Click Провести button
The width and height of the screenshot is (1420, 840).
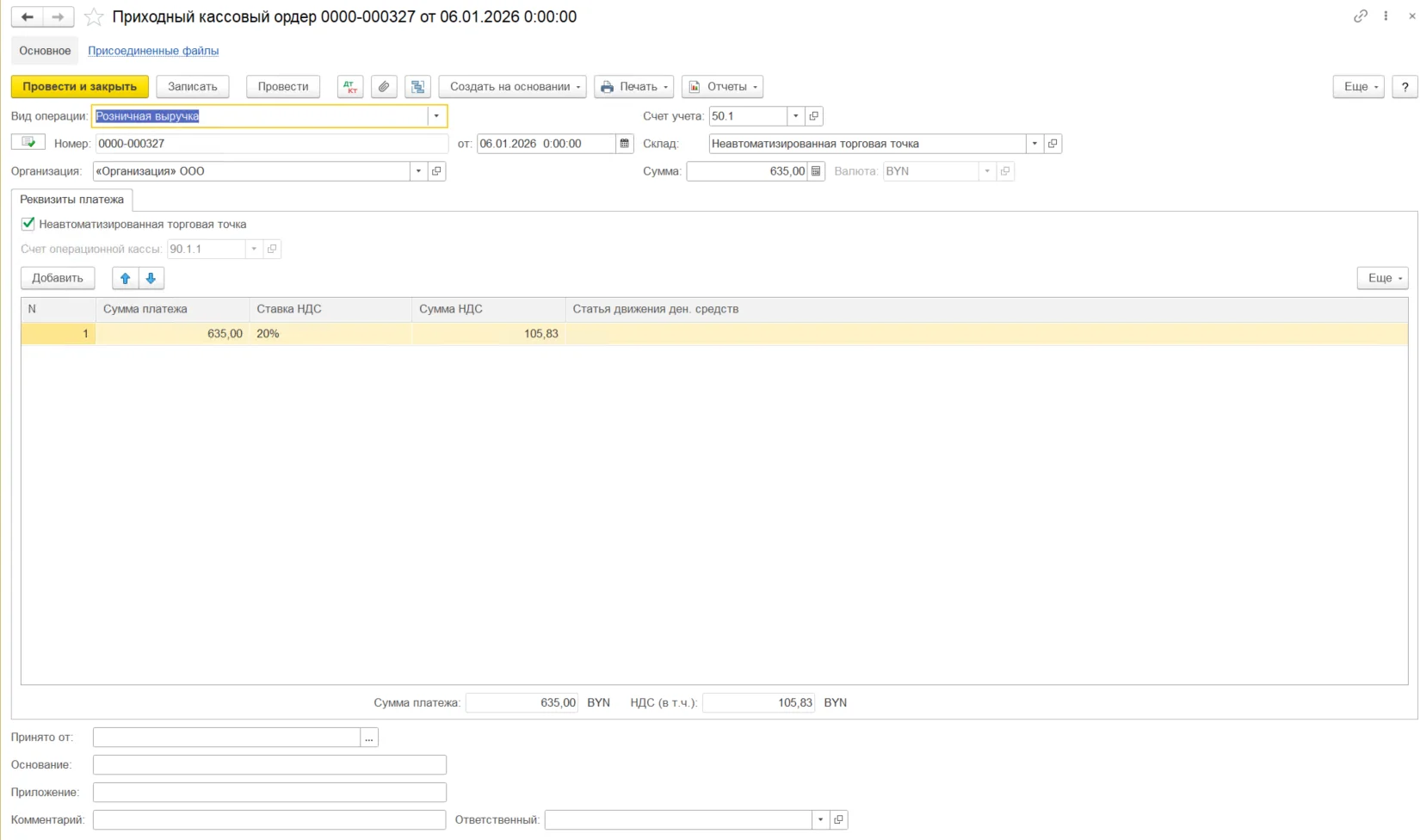pyautogui.click(x=283, y=87)
